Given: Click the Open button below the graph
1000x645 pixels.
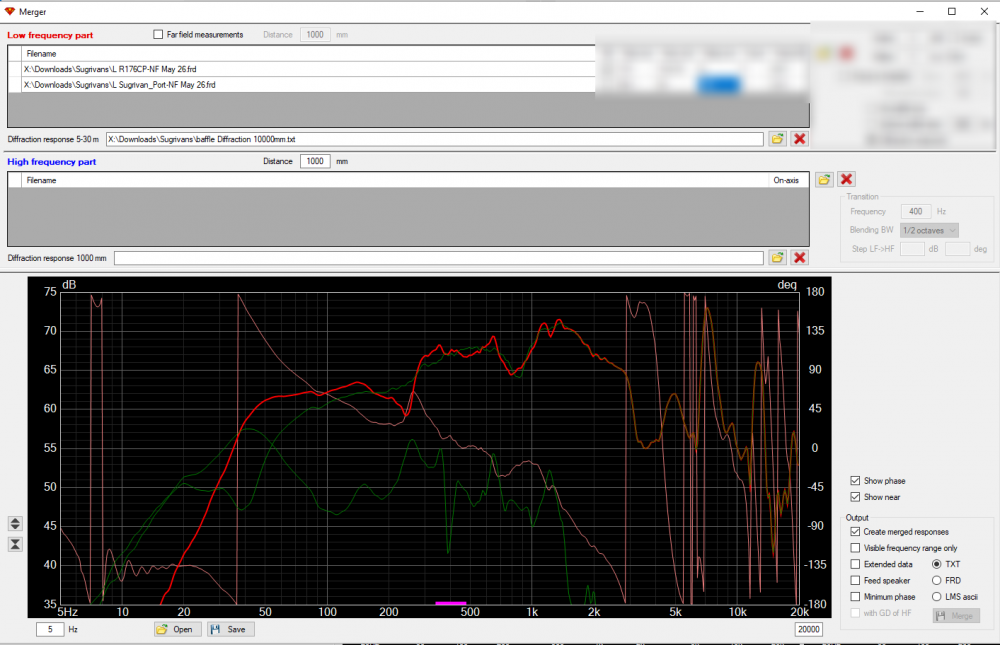Looking at the screenshot, I should click(x=175, y=629).
